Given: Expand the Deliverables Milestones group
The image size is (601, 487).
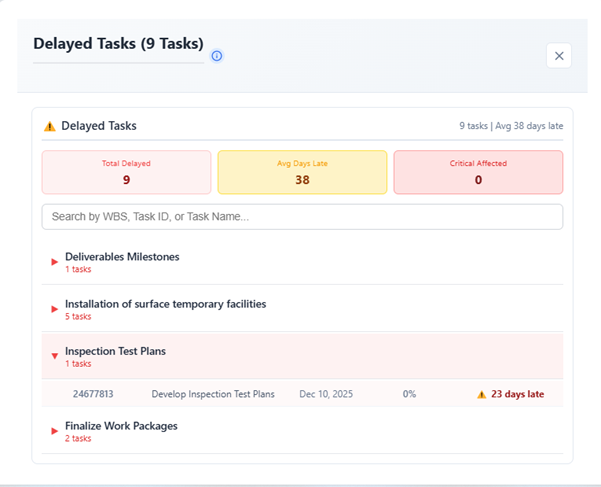Looking at the screenshot, I should tap(55, 262).
